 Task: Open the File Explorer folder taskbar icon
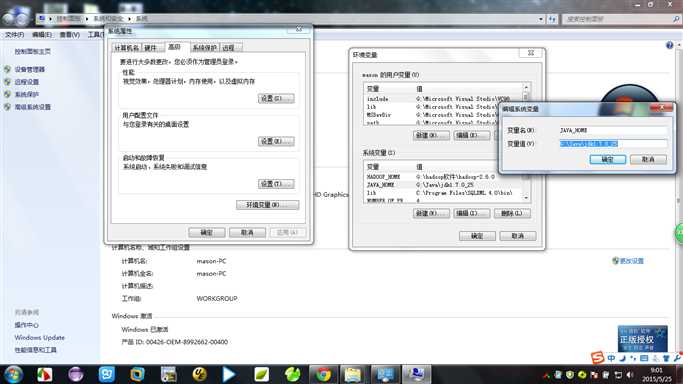(353, 374)
